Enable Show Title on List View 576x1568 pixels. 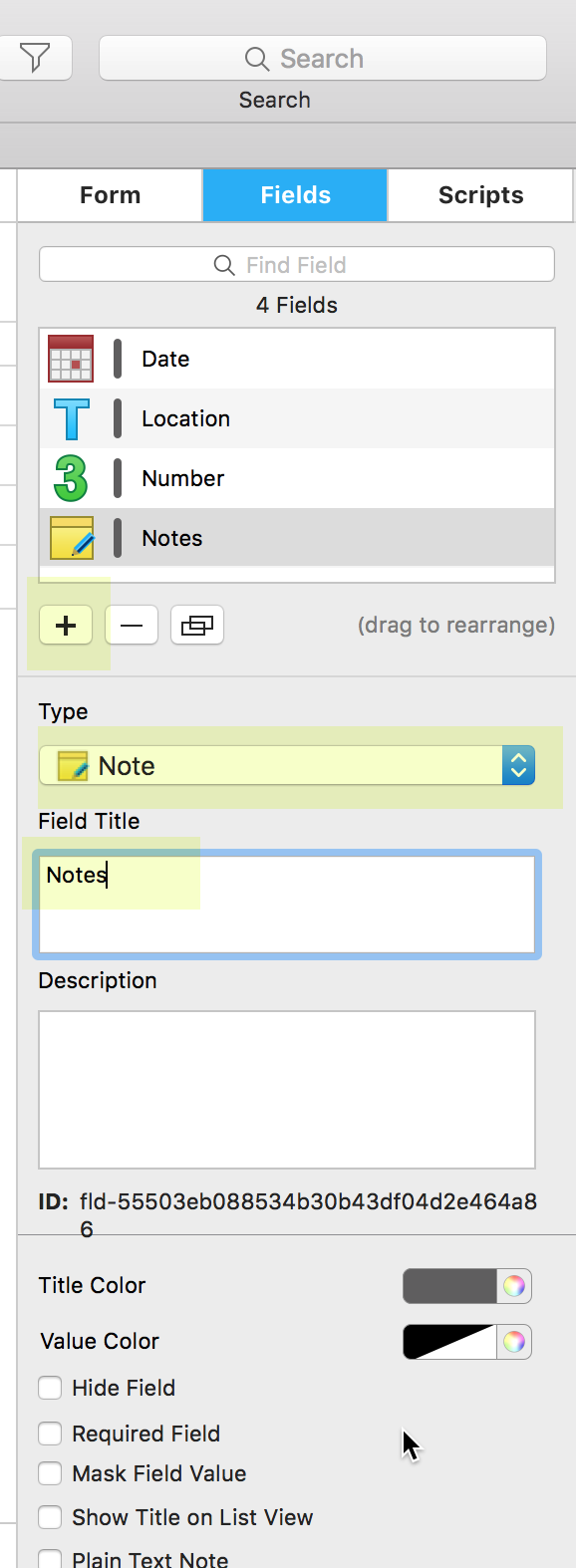pos(50,1517)
